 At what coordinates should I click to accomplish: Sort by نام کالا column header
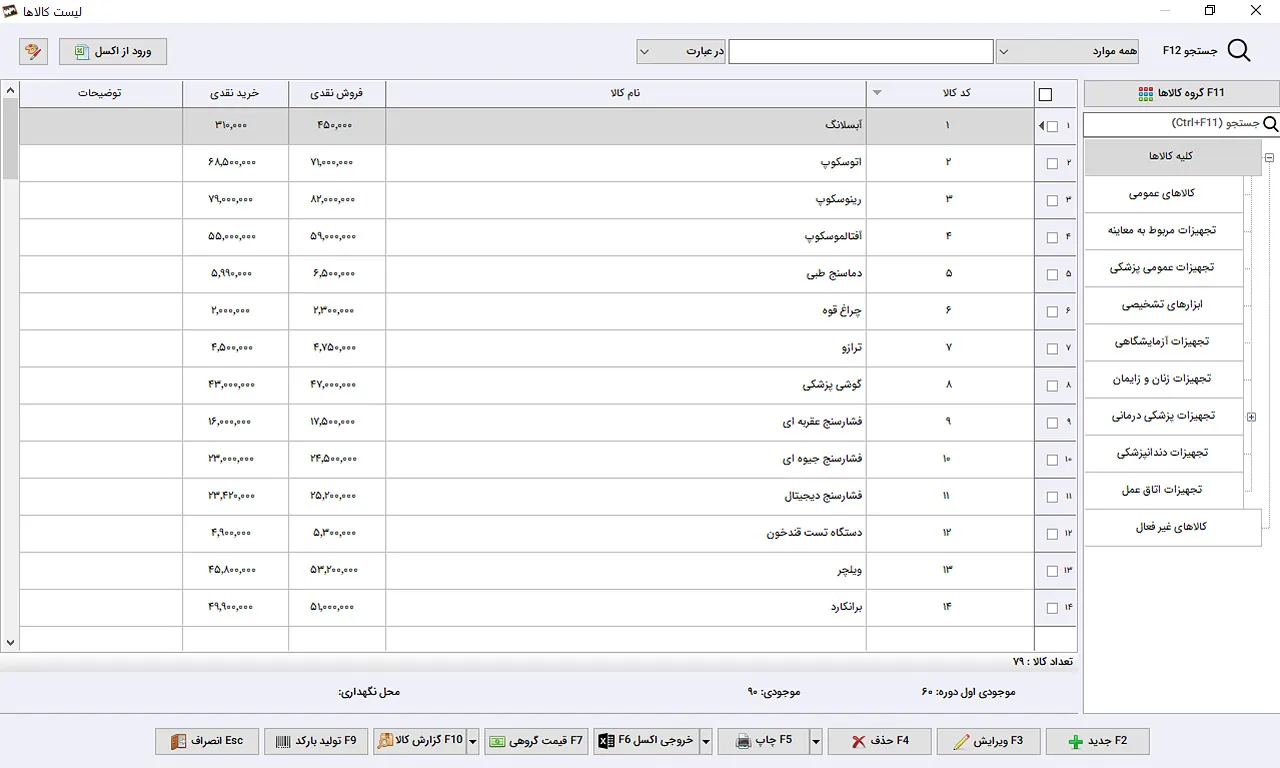tap(626, 93)
